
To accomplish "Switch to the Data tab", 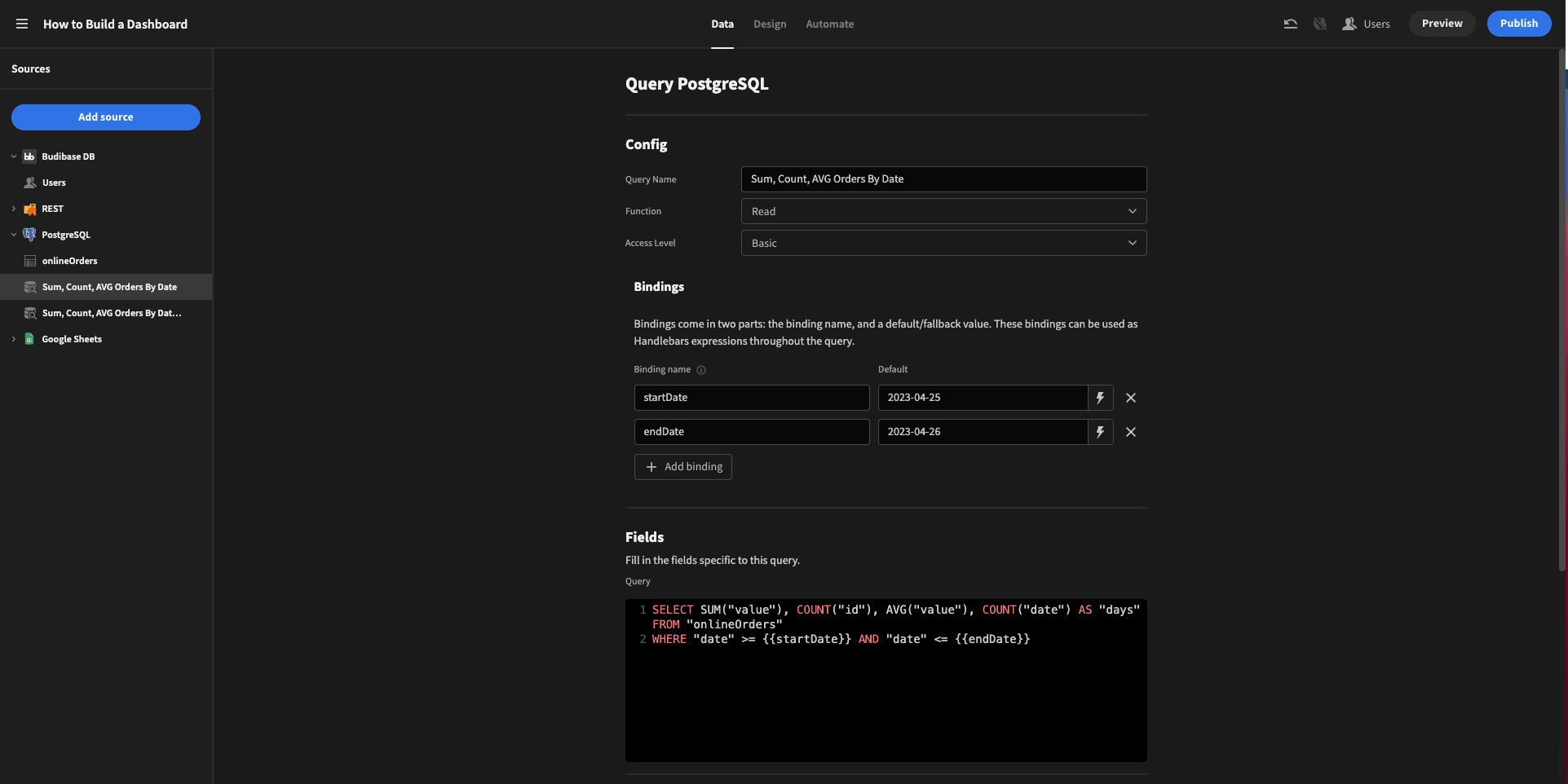I will pyautogui.click(x=722, y=24).
